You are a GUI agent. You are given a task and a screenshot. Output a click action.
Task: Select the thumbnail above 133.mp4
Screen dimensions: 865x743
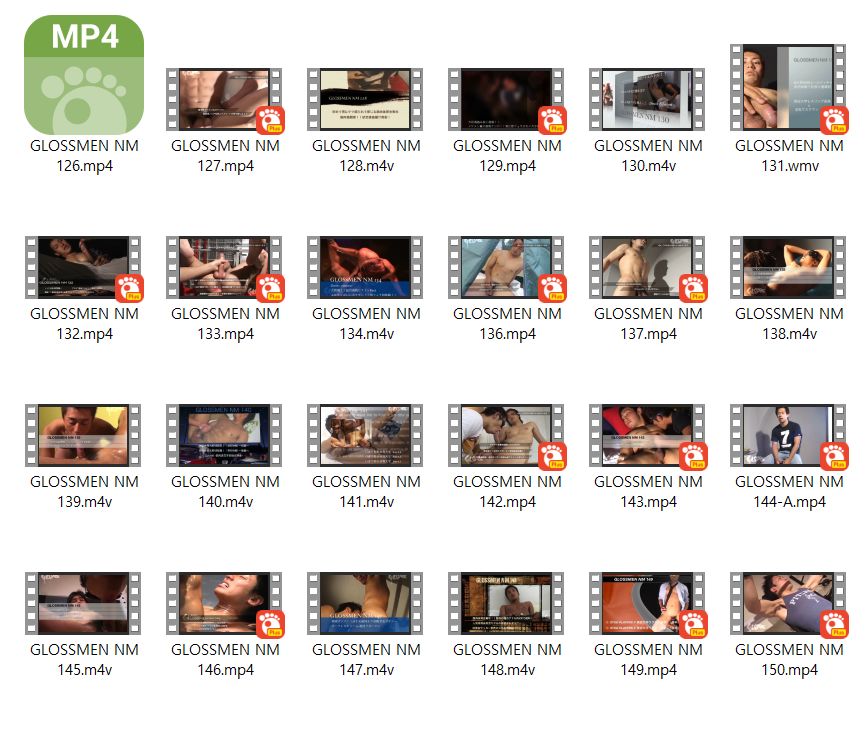(225, 268)
